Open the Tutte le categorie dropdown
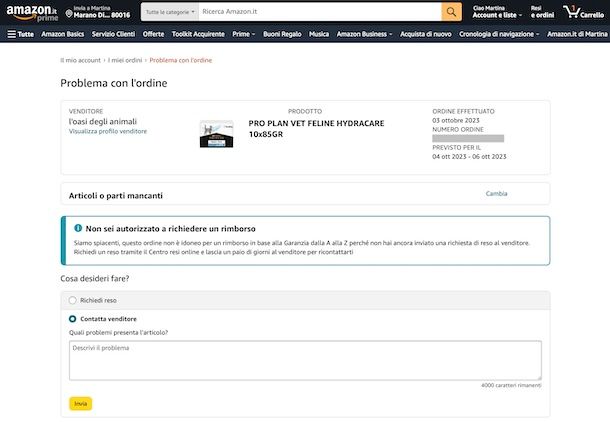The width and height of the screenshot is (610, 422). [170, 12]
